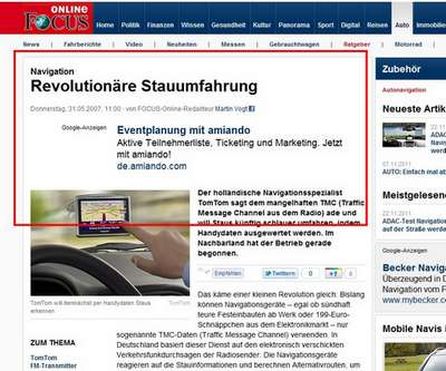Click the TomTom navigation device photo
Screen dimensions: 446x371
(110, 243)
